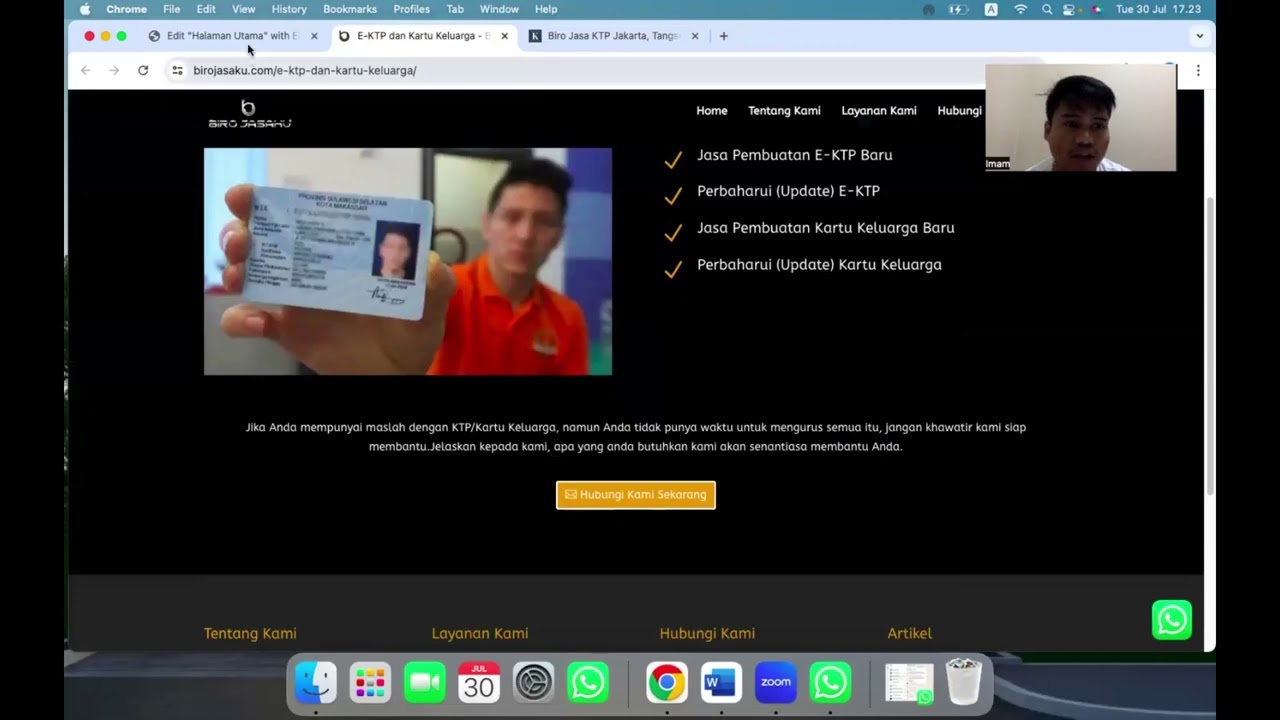Open Control Center in menu bar

coord(1069,9)
